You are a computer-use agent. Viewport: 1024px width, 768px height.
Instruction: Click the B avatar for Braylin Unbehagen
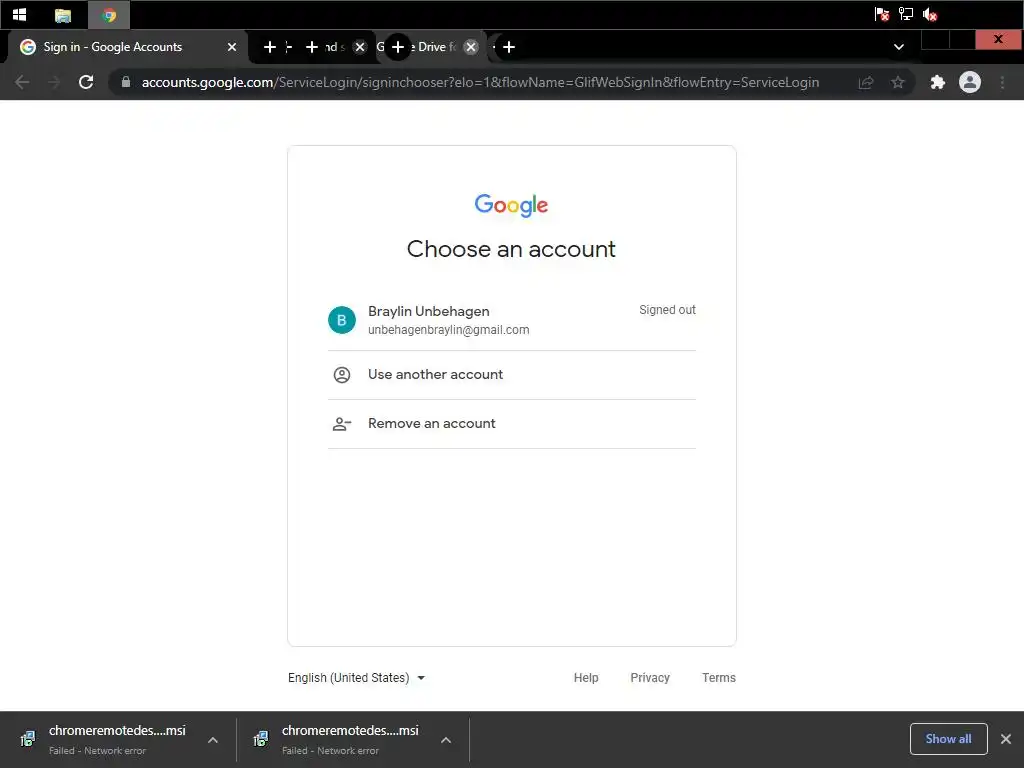point(342,320)
